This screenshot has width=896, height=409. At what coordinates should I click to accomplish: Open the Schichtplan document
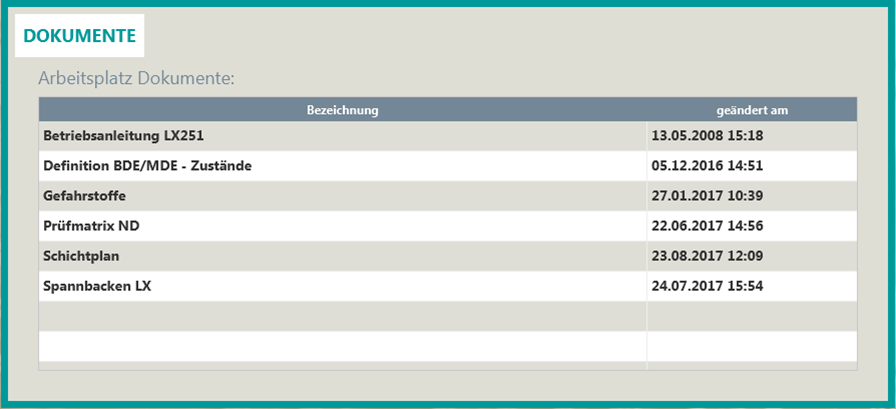(x=81, y=256)
